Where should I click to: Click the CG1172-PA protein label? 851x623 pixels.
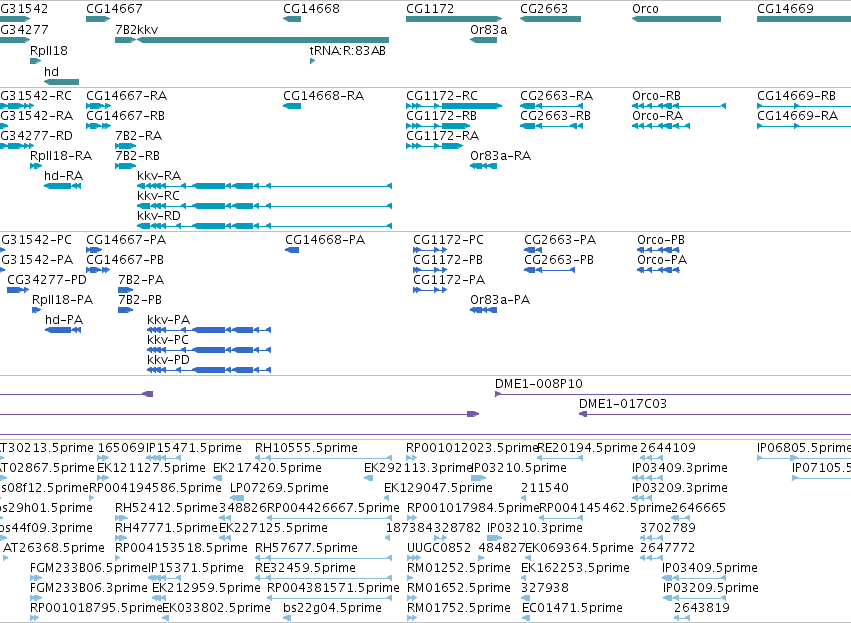[x=449, y=281]
